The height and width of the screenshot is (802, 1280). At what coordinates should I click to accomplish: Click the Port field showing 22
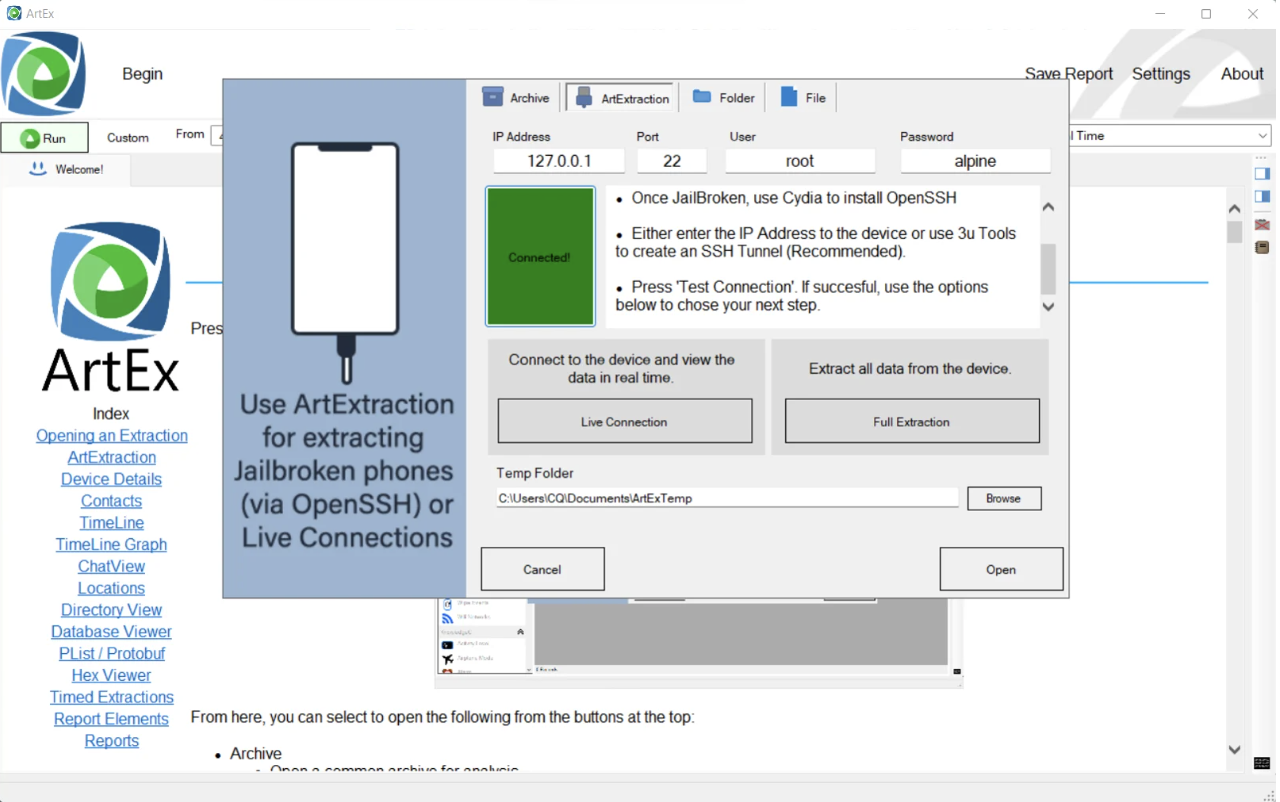(x=672, y=161)
